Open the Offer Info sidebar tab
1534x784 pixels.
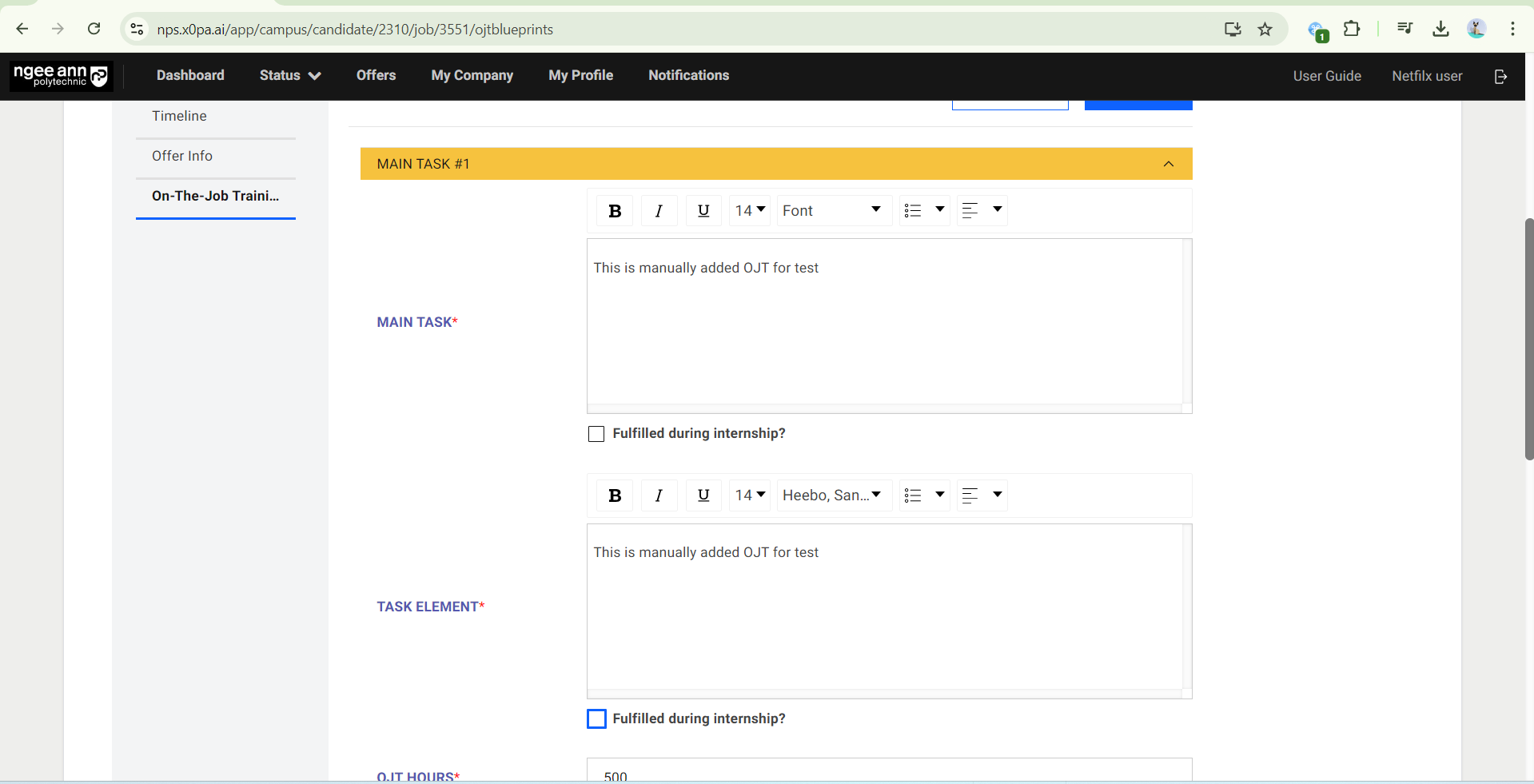[182, 156]
